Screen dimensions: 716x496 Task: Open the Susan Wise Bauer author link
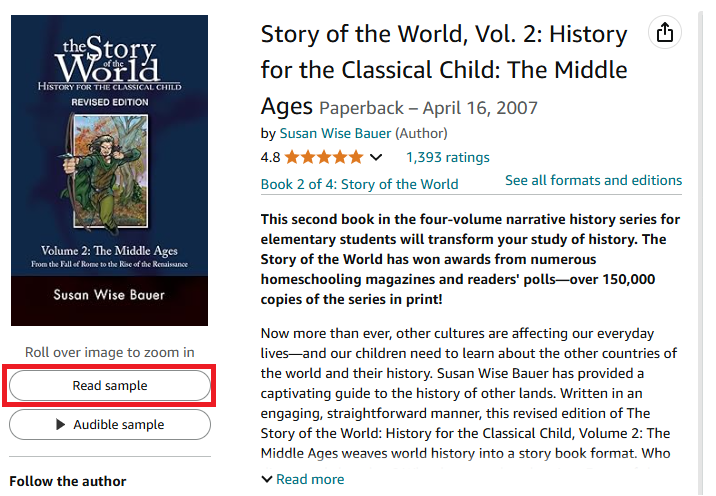[334, 133]
